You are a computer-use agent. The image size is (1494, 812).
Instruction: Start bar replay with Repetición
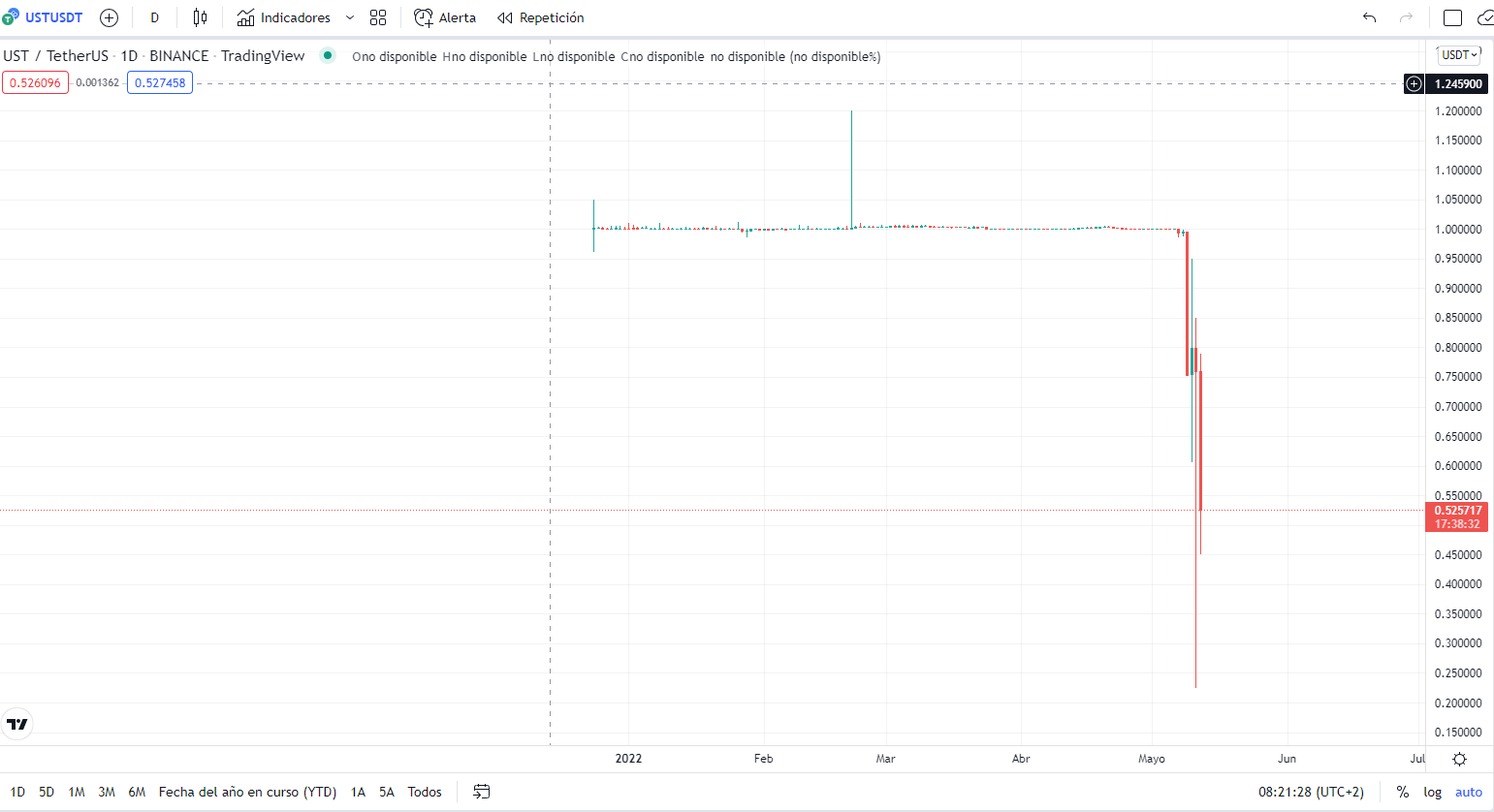(x=541, y=17)
